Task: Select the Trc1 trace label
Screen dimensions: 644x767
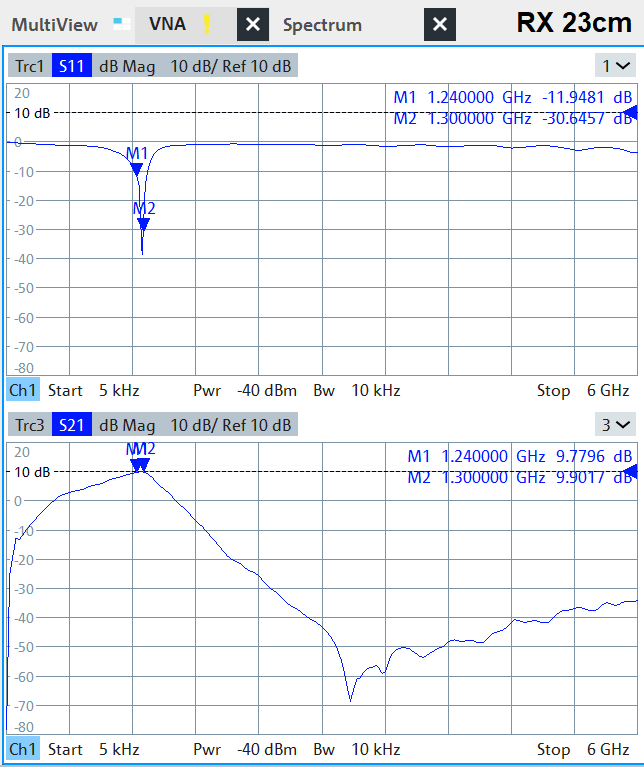Action: point(28,67)
